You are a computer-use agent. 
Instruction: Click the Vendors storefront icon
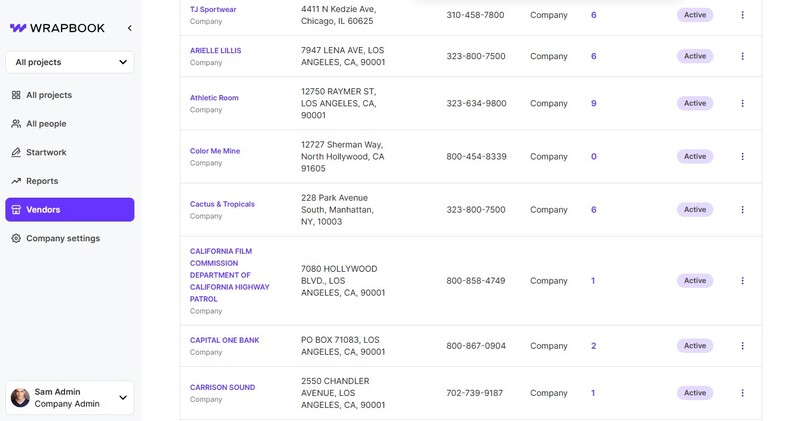pyautogui.click(x=16, y=210)
